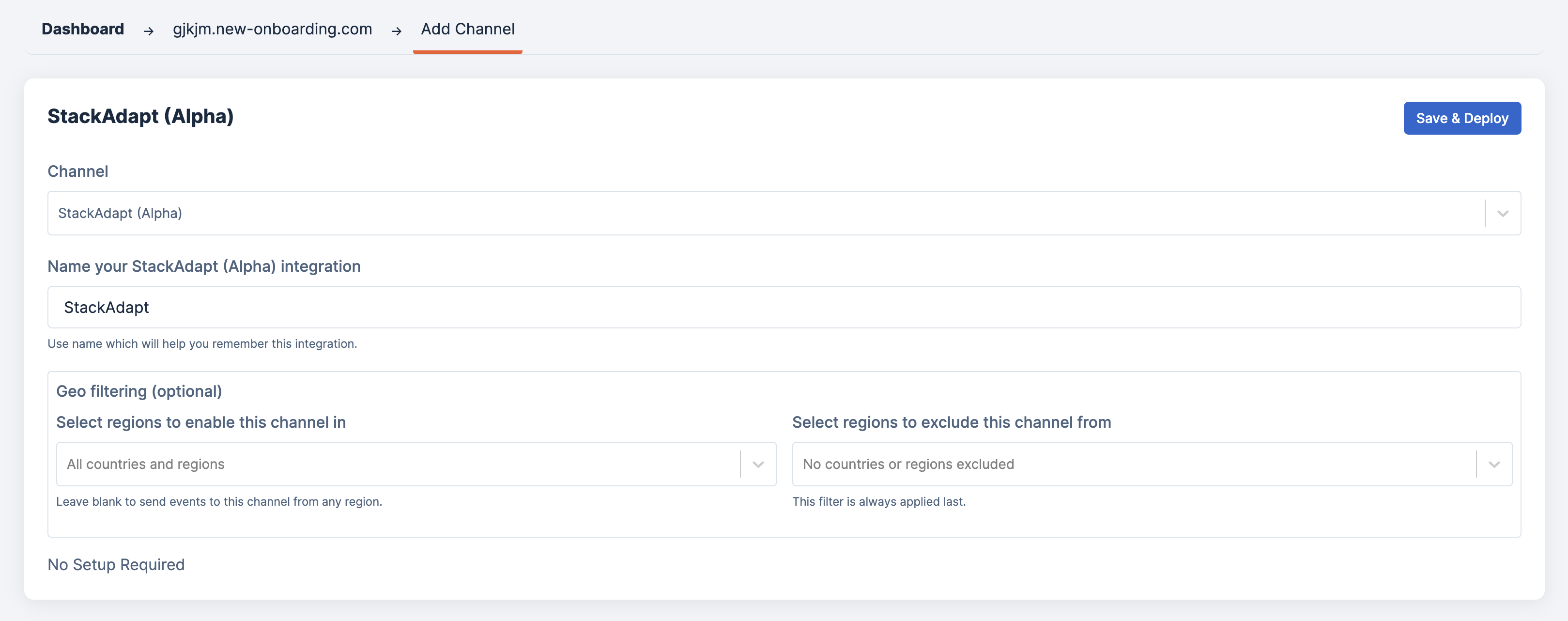The image size is (1568, 621).
Task: Click the StackAdapt (Alpha) page heading
Action: pos(140,116)
